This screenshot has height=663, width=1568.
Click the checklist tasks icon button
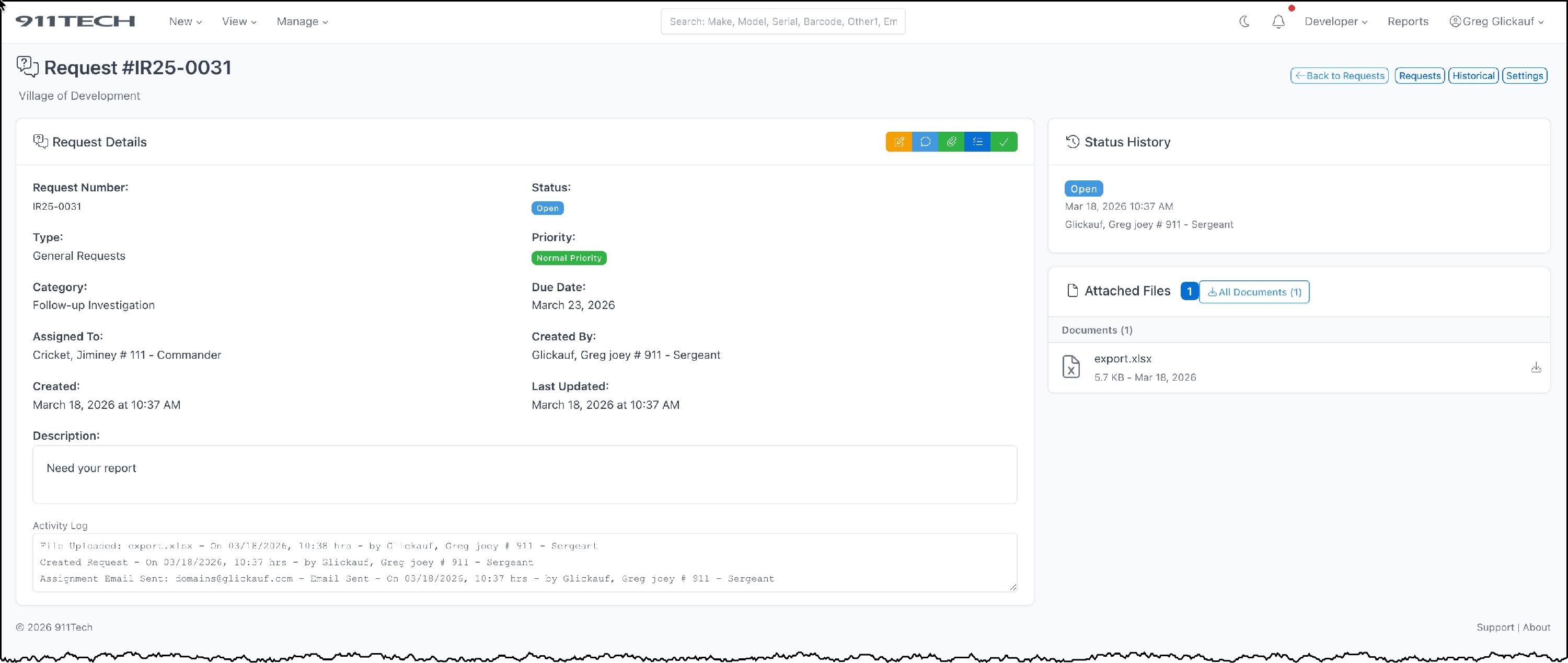click(x=977, y=142)
